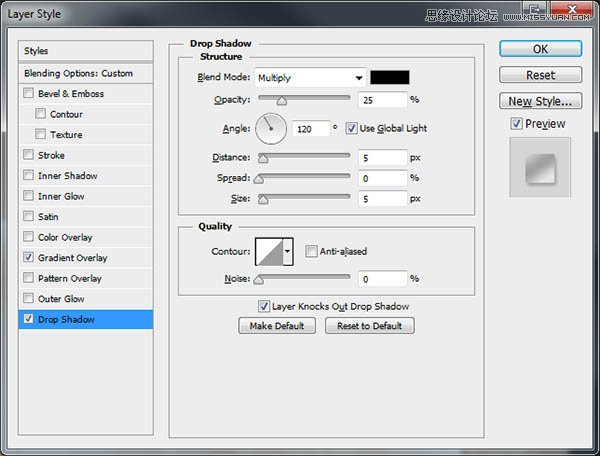
Task: Click the Opacity value field
Action: tap(382, 100)
